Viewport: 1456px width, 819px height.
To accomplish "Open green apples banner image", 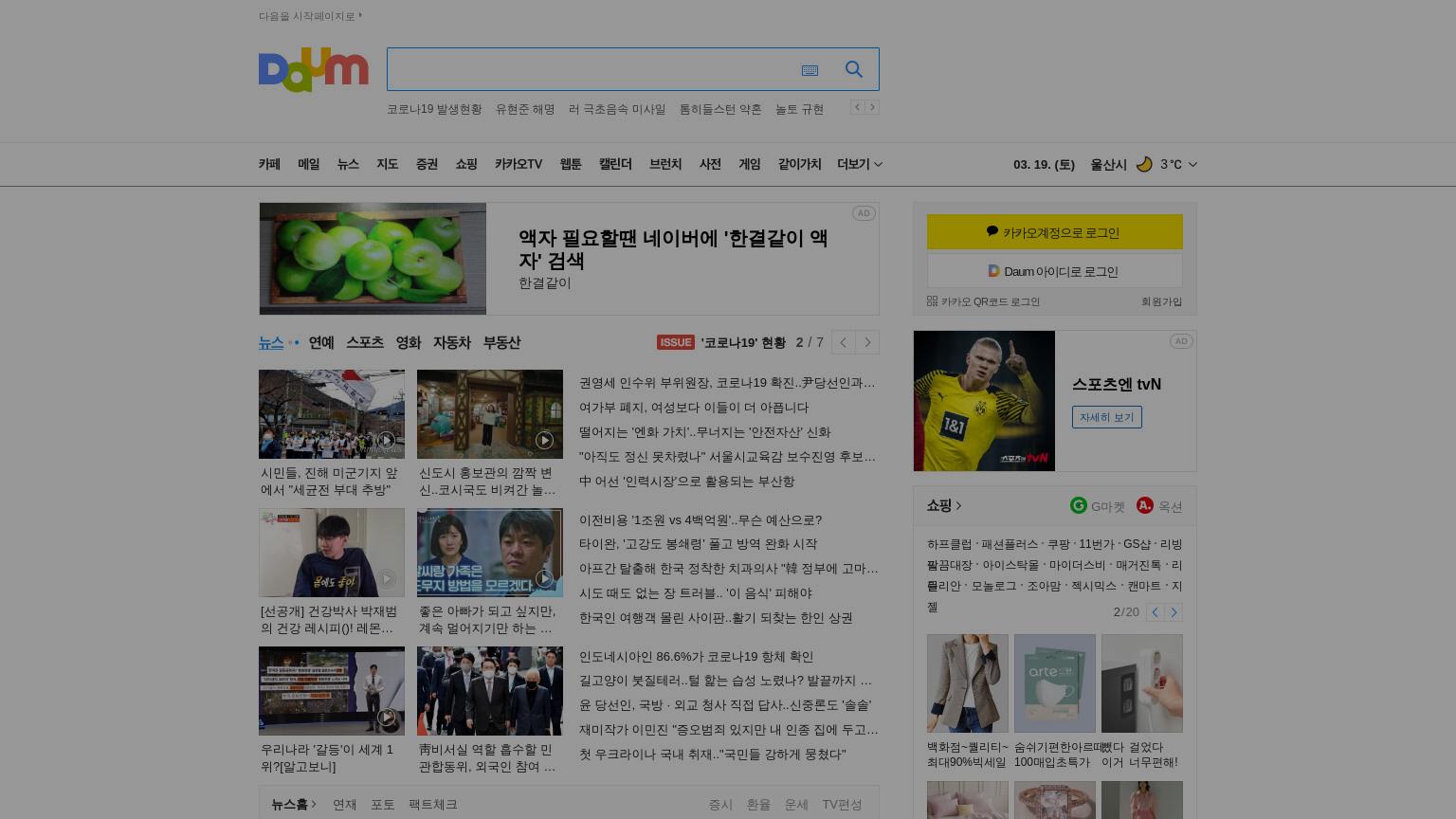I will (x=373, y=259).
